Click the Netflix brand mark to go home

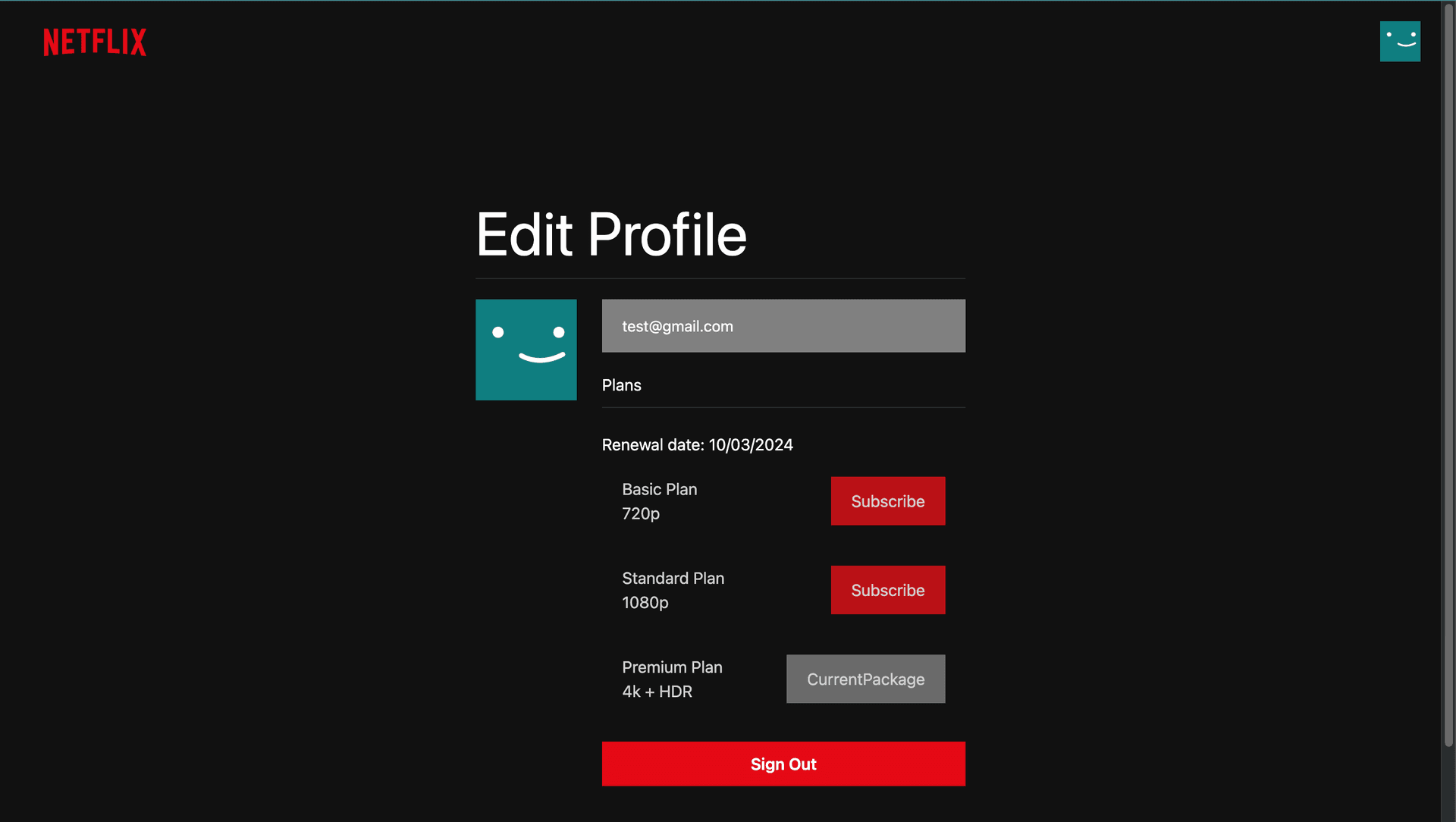click(94, 42)
